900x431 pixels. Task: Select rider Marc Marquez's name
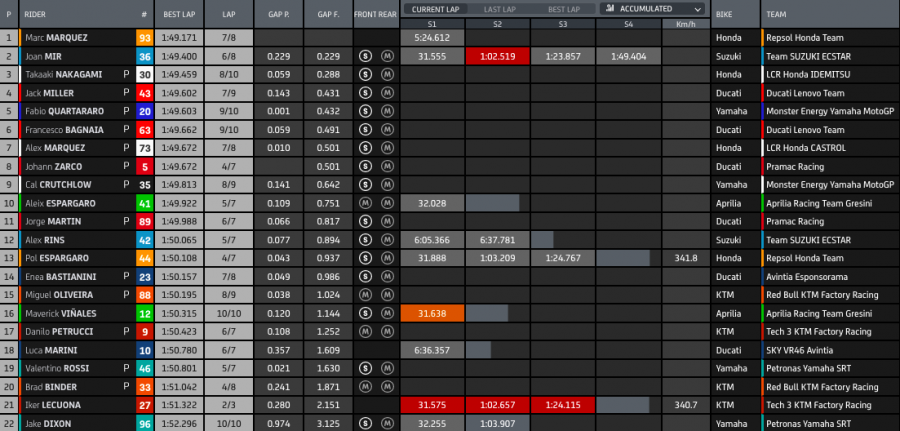coord(56,38)
